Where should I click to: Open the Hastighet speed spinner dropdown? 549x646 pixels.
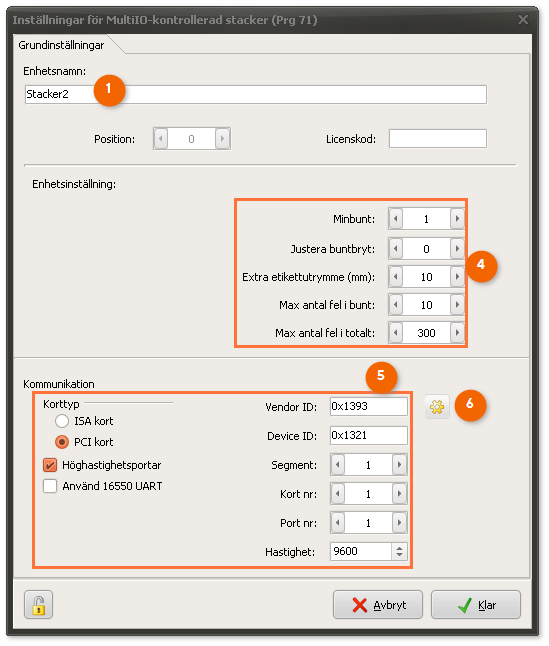pyautogui.click(x=399, y=552)
